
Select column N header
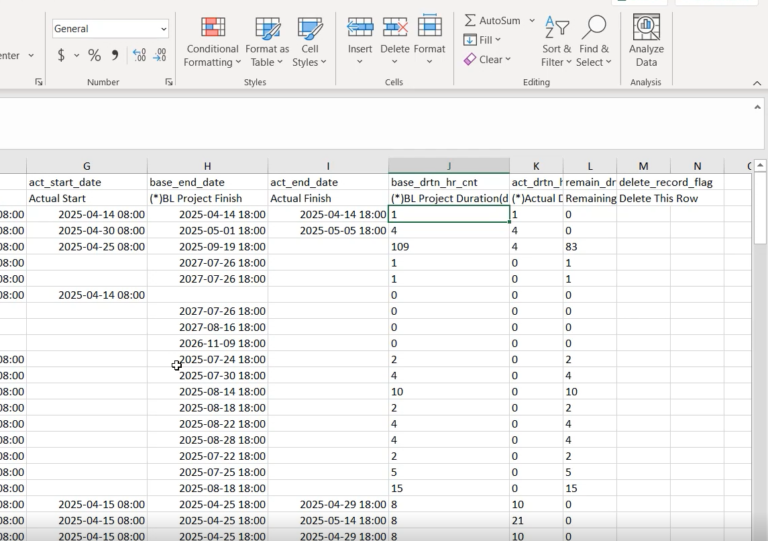697,166
